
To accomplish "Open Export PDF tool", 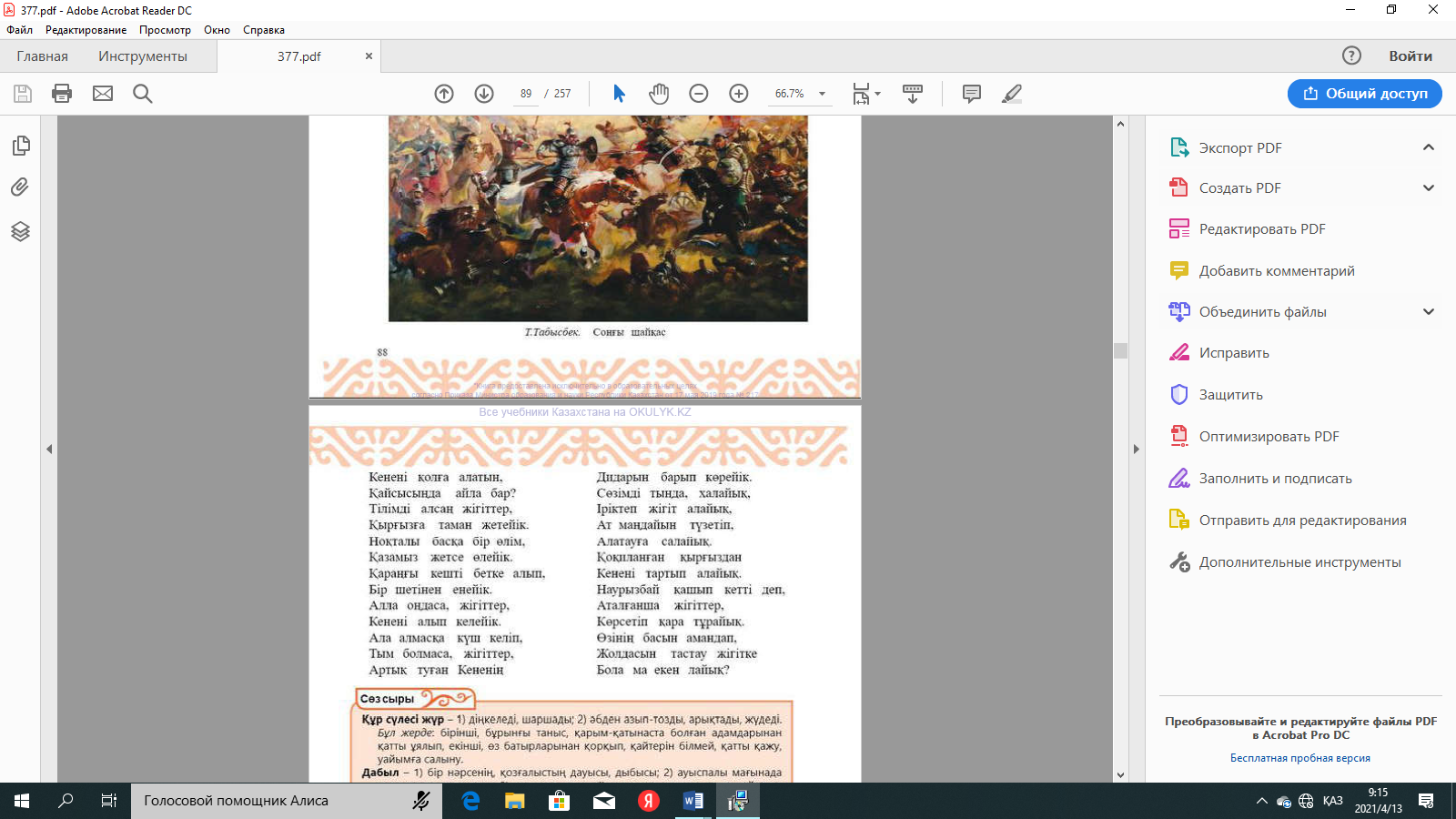I will pos(1239,147).
